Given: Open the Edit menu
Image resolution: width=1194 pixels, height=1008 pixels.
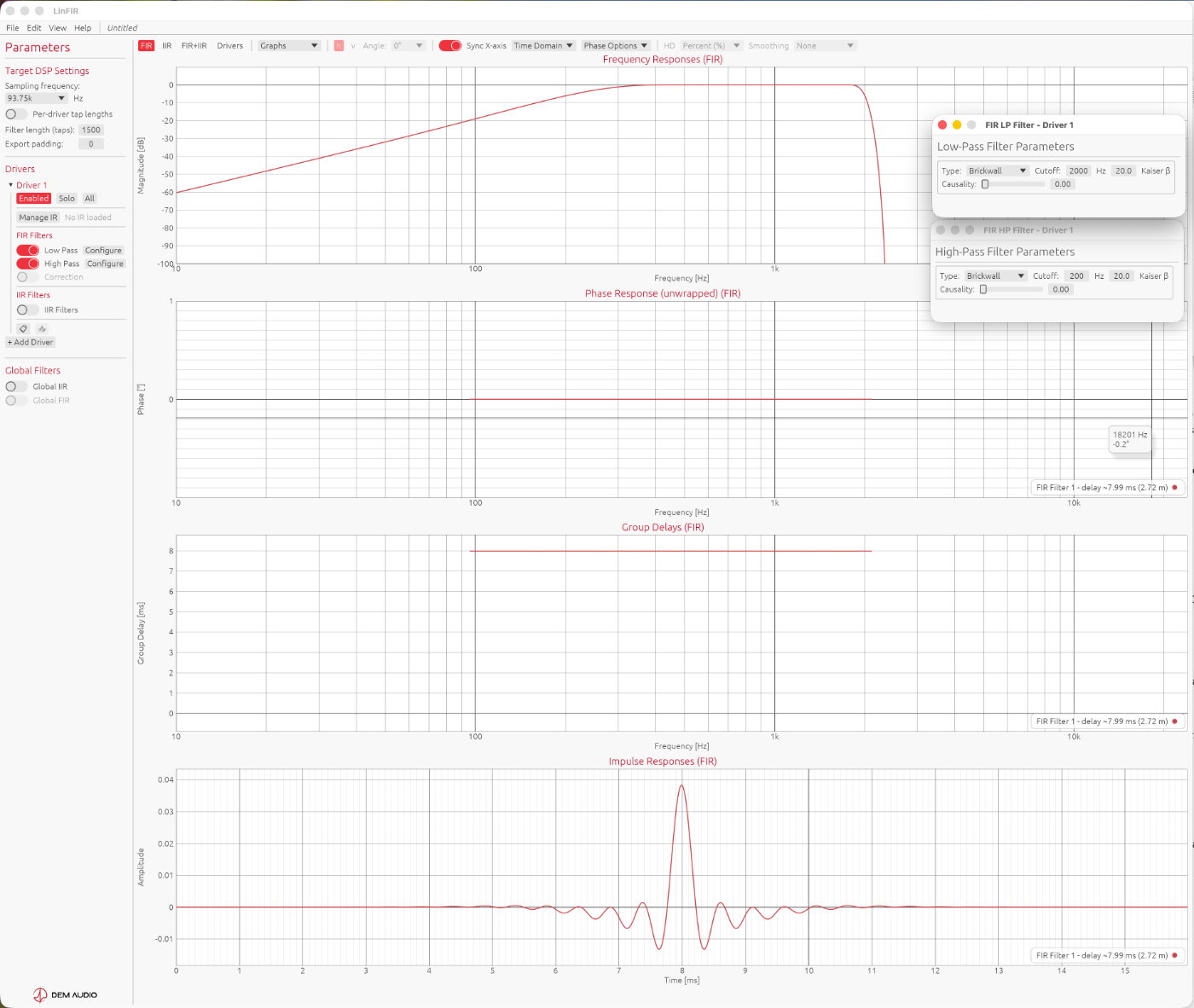Looking at the screenshot, I should (34, 28).
